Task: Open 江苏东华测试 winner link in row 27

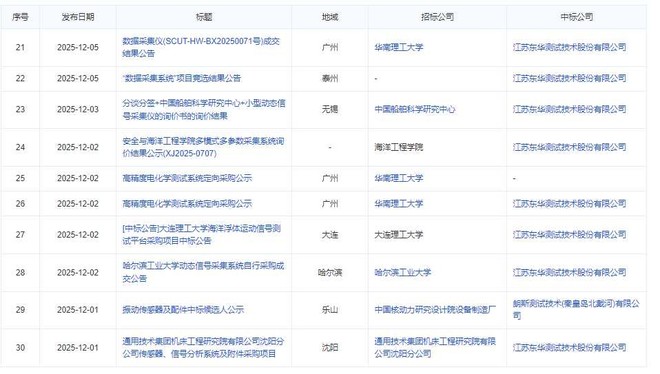Action: point(570,235)
